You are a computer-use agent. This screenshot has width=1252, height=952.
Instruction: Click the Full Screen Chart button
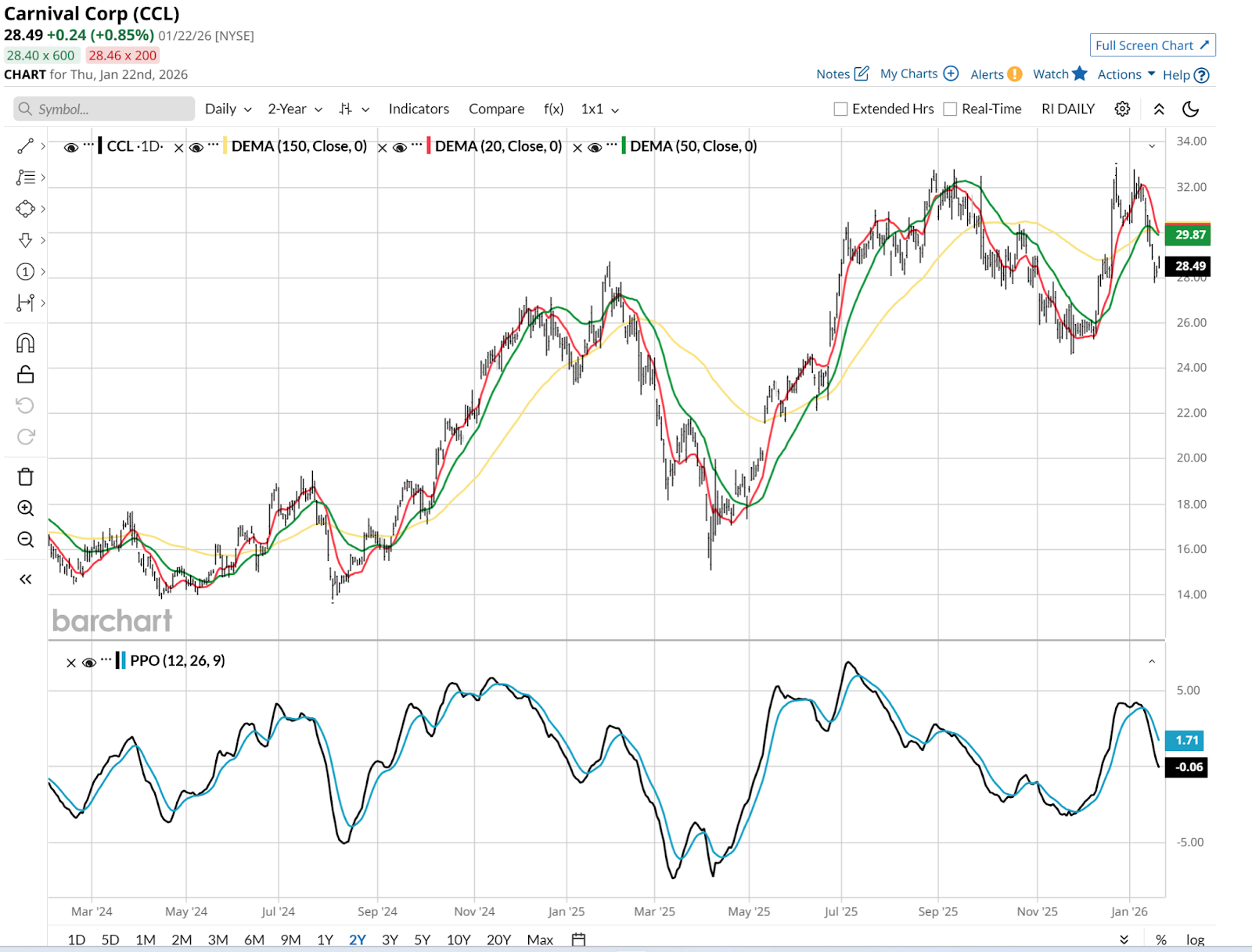(x=1152, y=45)
